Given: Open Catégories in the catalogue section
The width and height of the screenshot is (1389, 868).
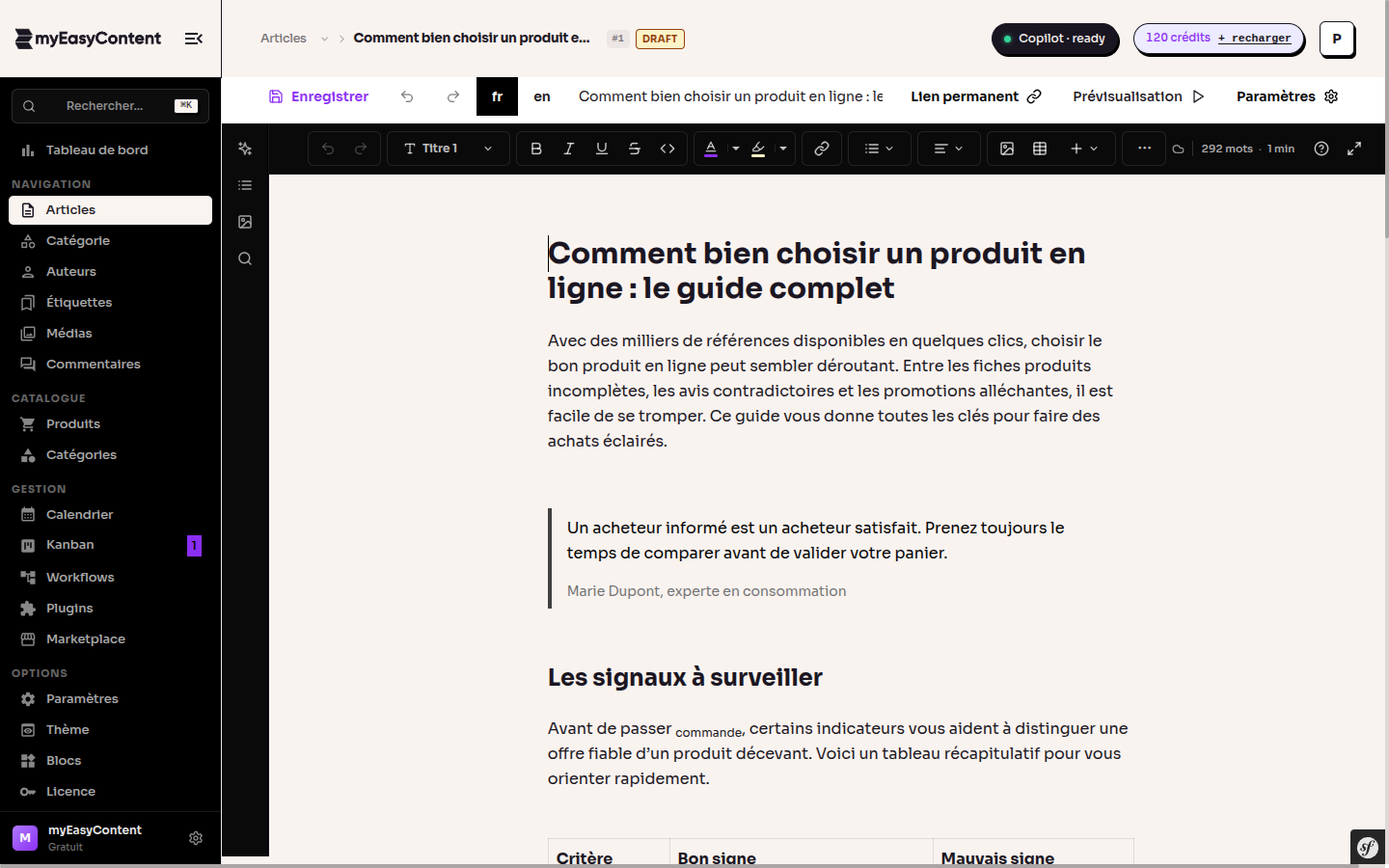Looking at the screenshot, I should pos(110,455).
